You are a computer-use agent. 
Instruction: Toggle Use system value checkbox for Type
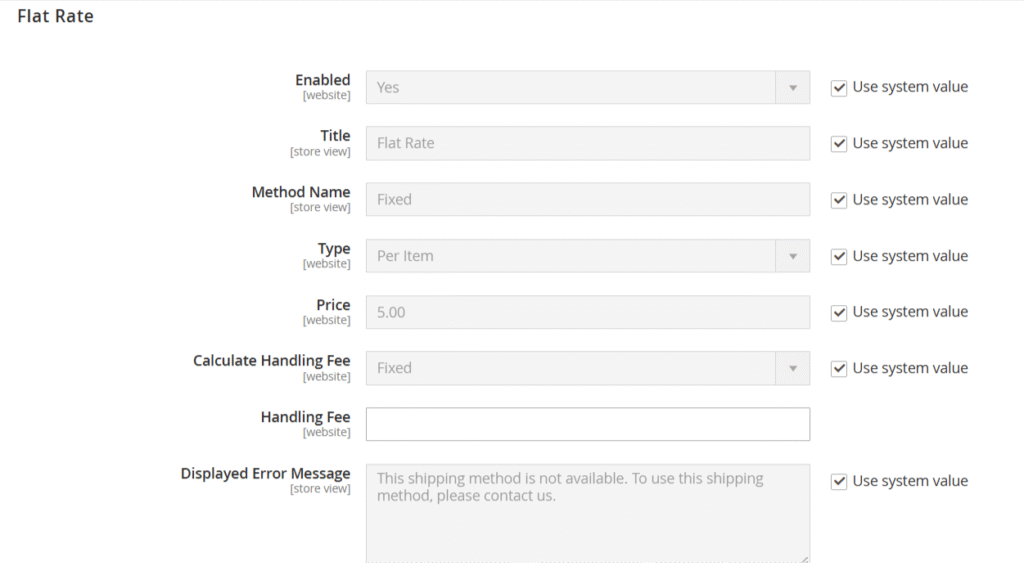[x=839, y=257]
